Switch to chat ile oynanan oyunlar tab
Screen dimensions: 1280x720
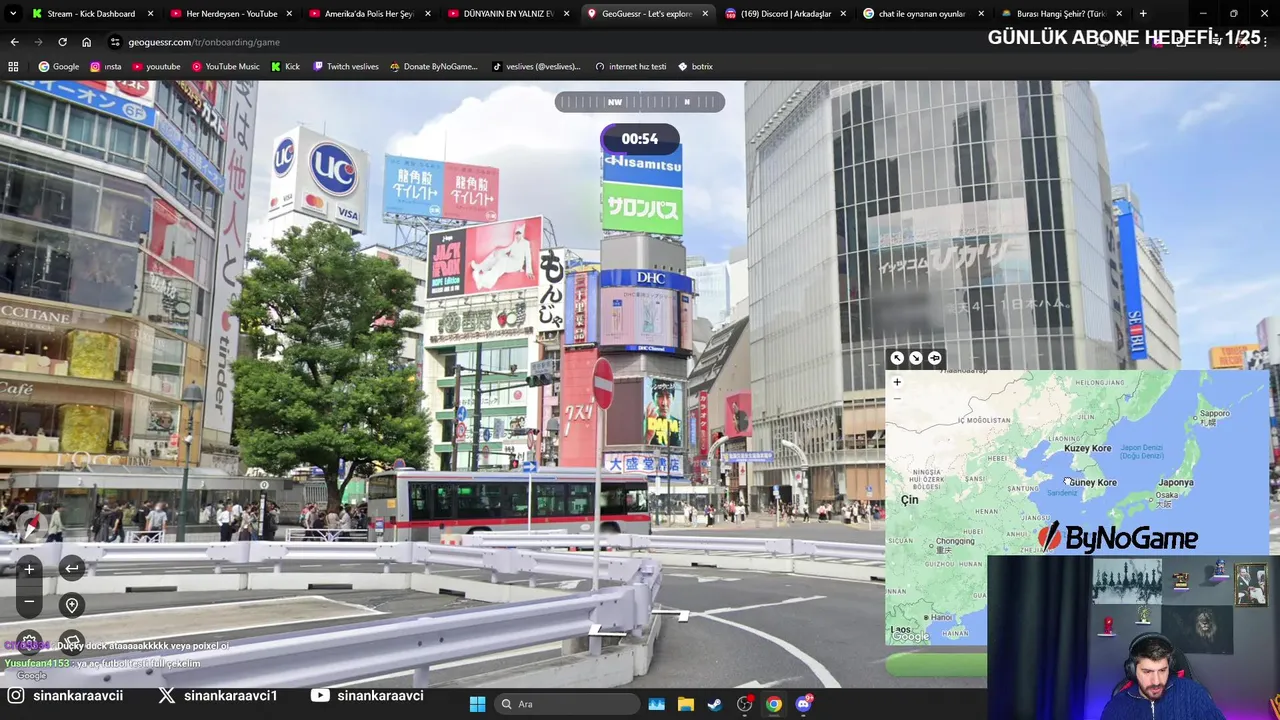click(923, 14)
